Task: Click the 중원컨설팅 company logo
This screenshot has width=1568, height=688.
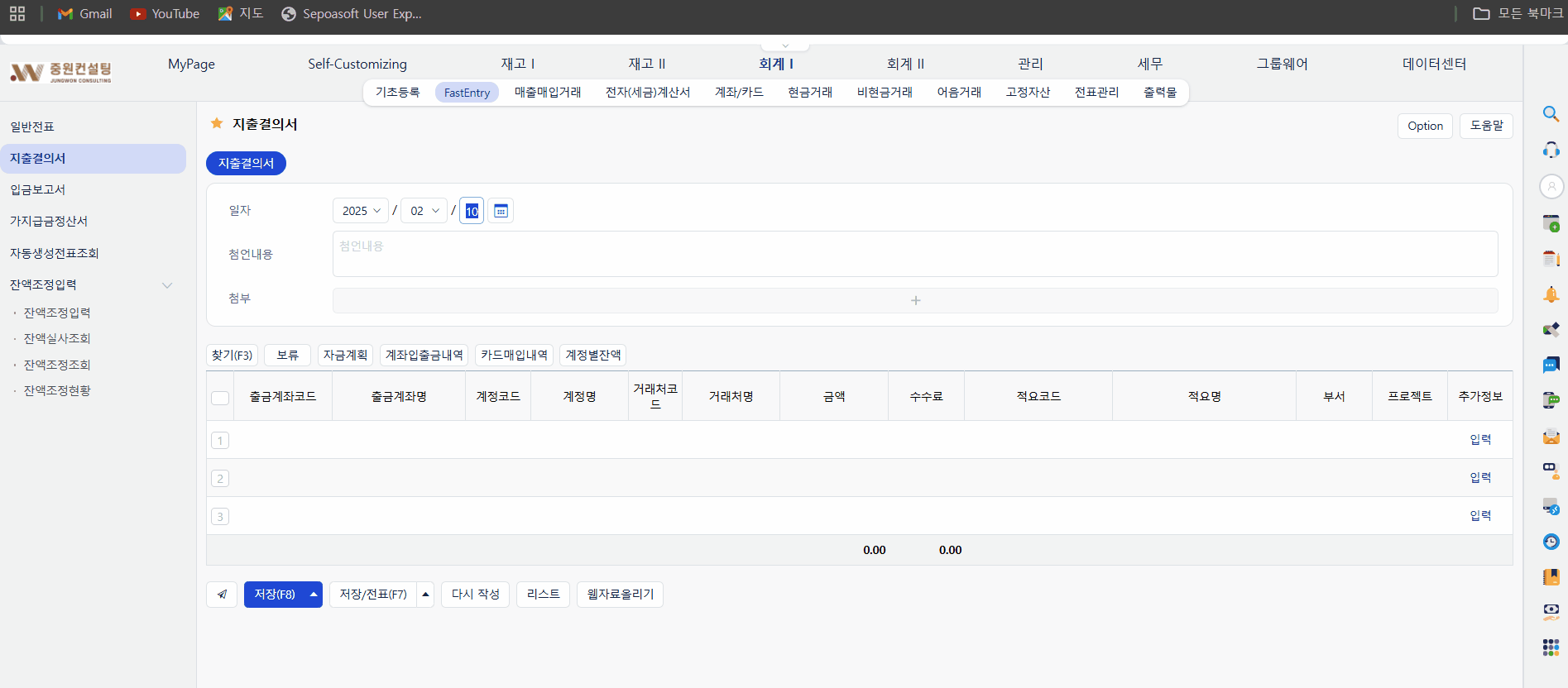Action: (x=61, y=72)
